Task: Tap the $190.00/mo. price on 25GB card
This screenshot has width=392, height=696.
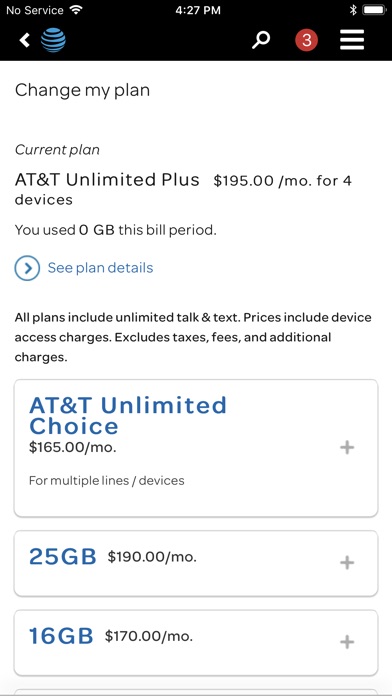Action: tap(152, 557)
